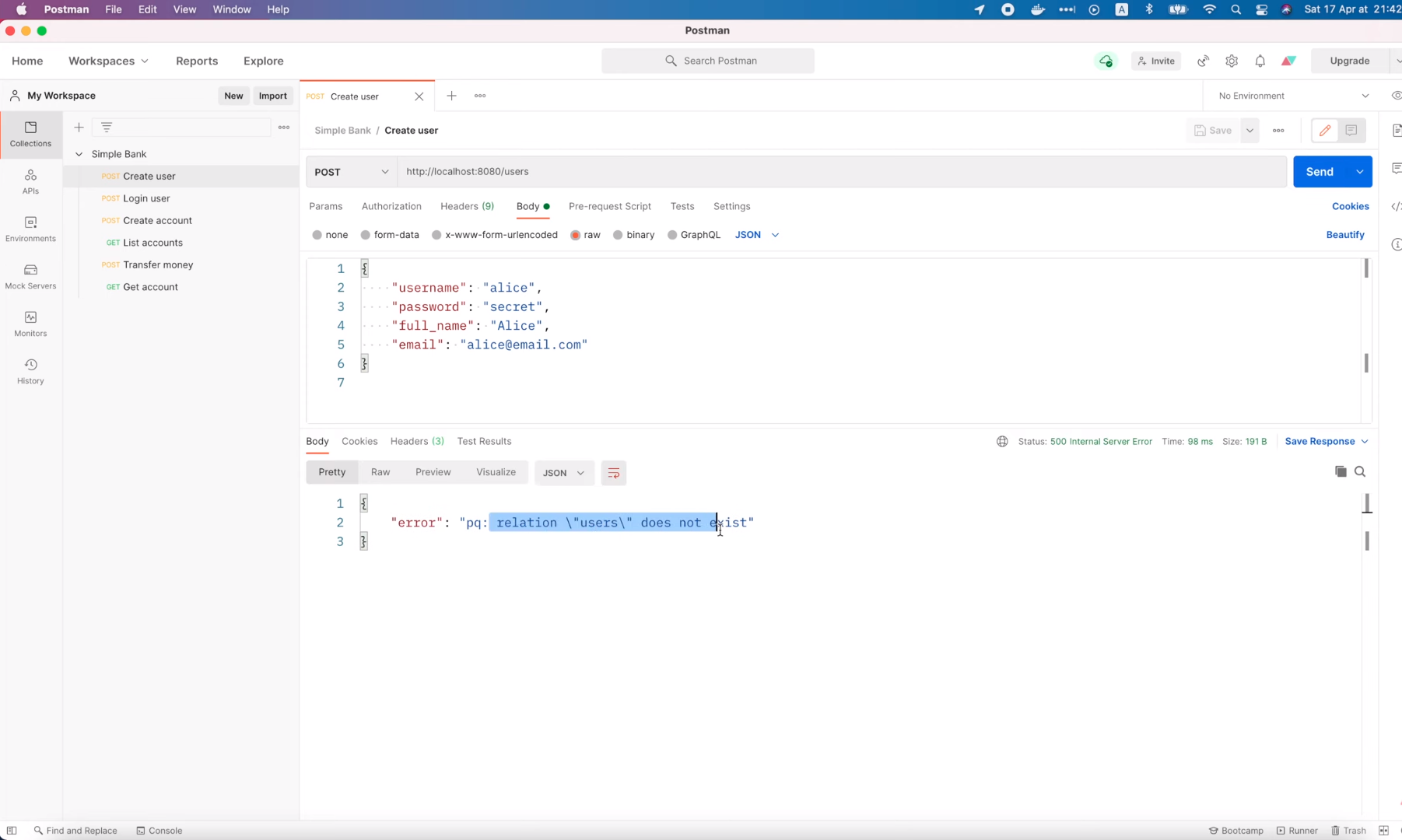Search the response body with magnifier icon
This screenshot has height=840, width=1402.
[x=1360, y=471]
